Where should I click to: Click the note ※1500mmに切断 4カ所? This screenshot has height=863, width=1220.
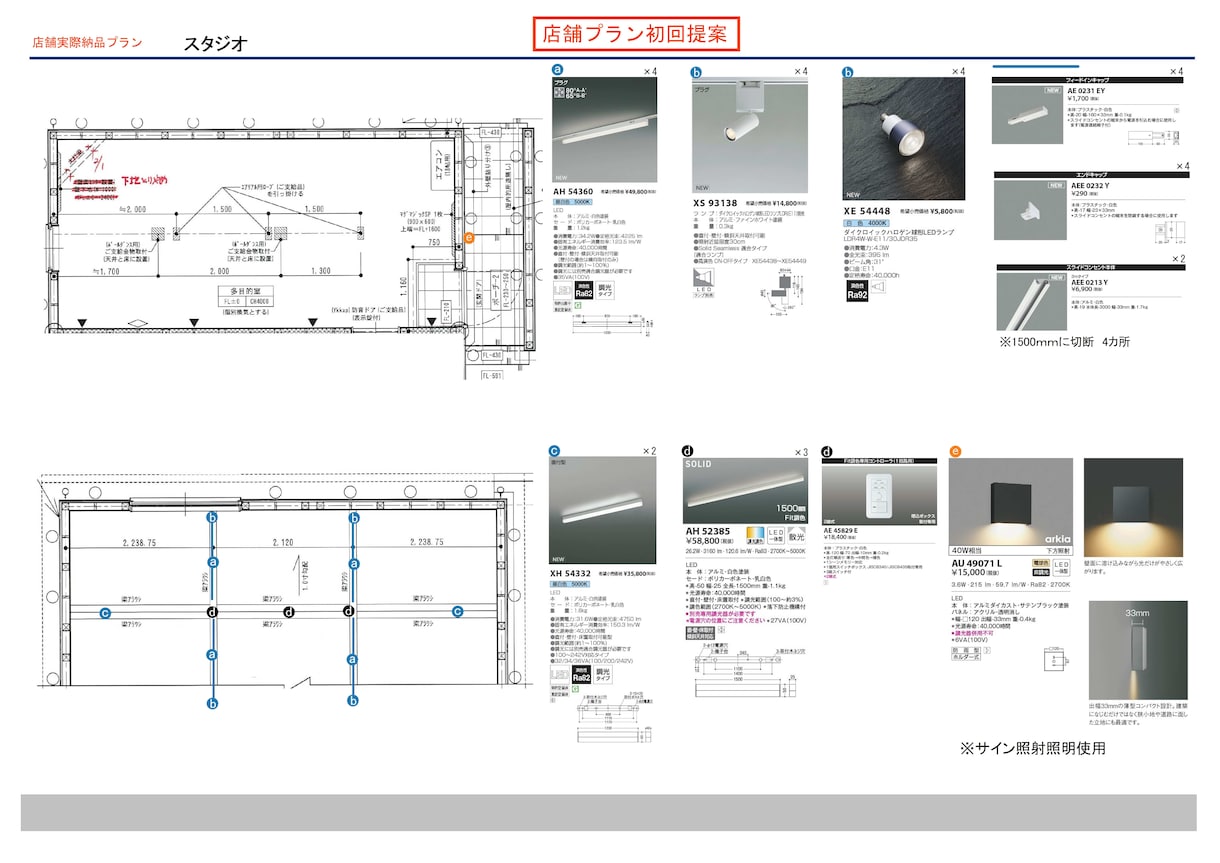pyautogui.click(x=1064, y=342)
